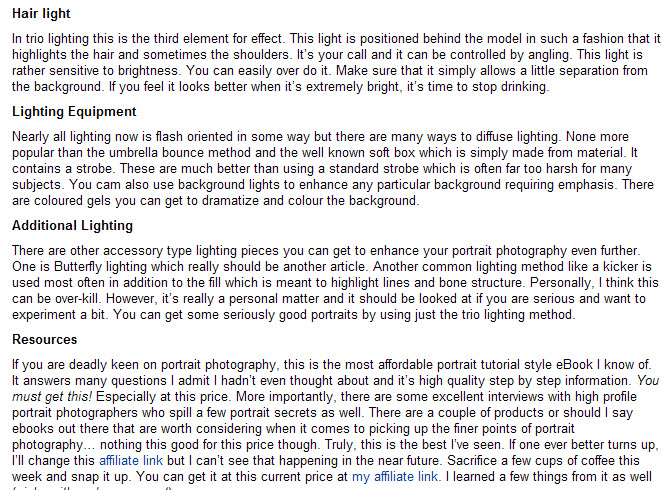Click the italic "You must get this!" text

(648, 381)
